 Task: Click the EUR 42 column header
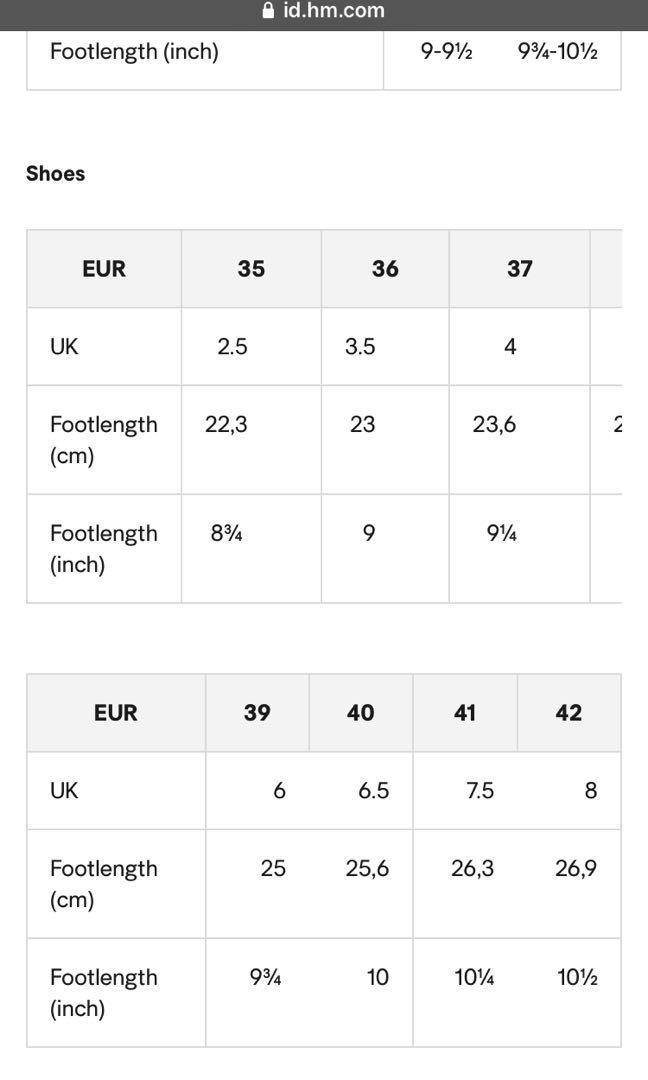(x=569, y=713)
